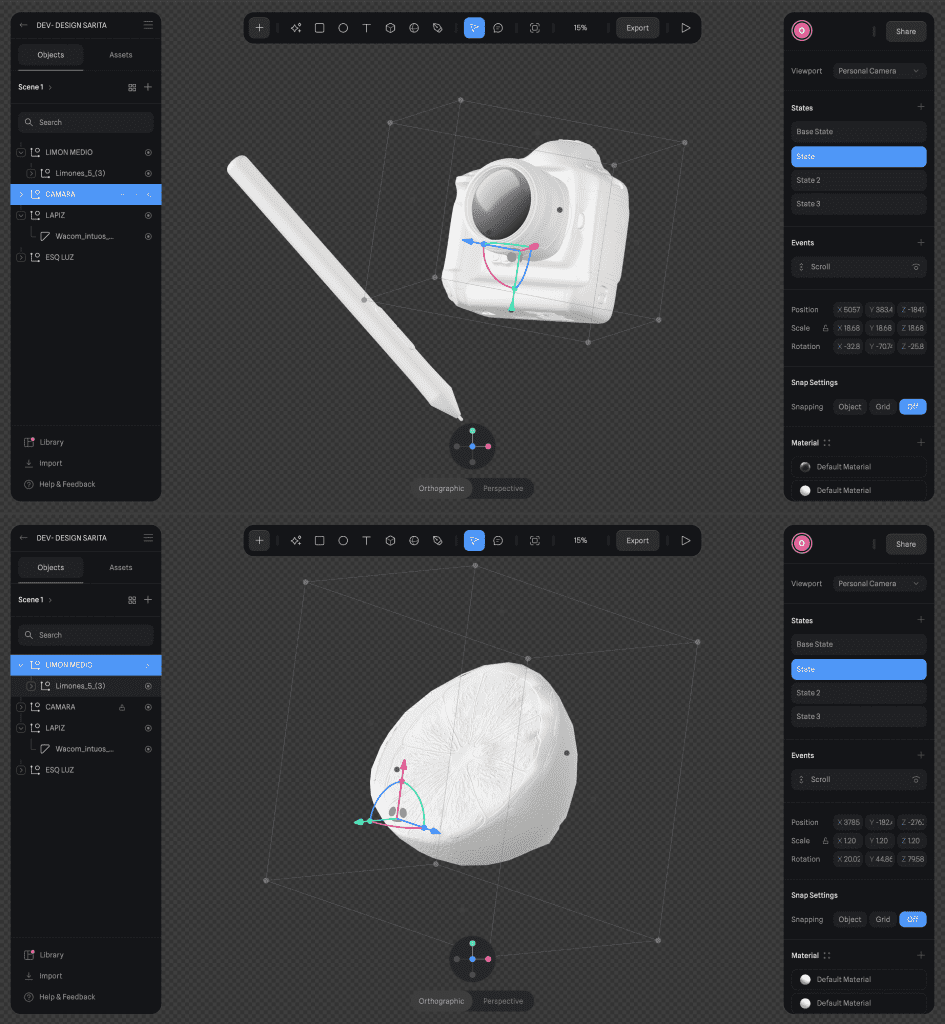
Task: Open the Personal Camera dropdown beside the lemon viewport
Action: pyautogui.click(x=880, y=584)
